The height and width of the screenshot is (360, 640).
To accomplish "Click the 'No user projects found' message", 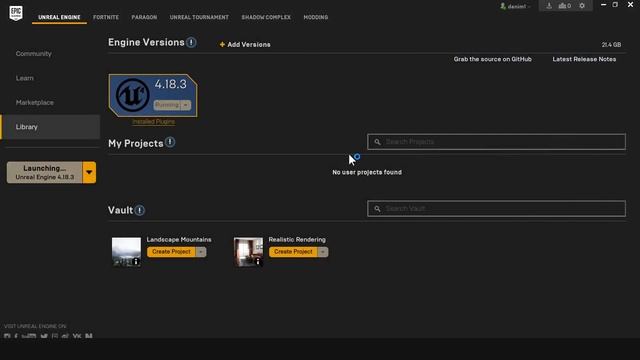I will [x=367, y=172].
